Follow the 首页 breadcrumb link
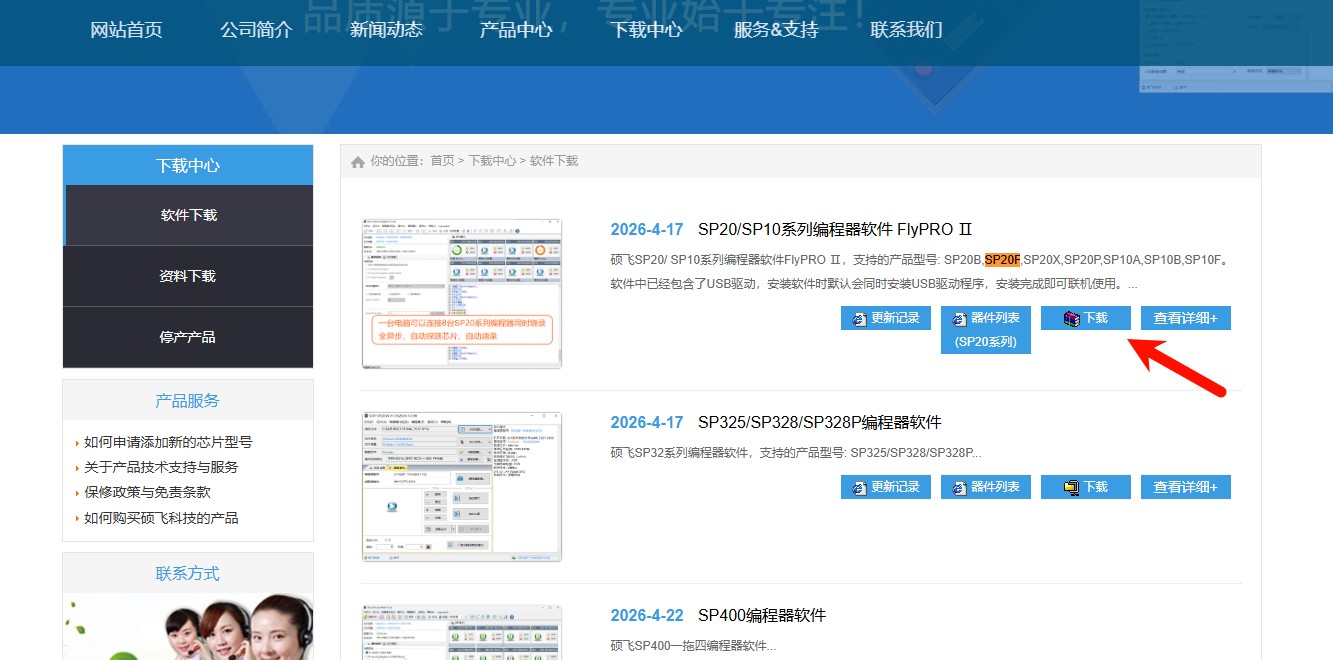 click(x=442, y=161)
